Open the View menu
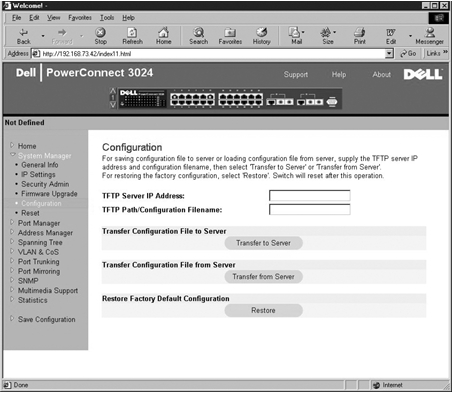Image resolution: width=462 pixels, height=402 pixels. pos(53,18)
